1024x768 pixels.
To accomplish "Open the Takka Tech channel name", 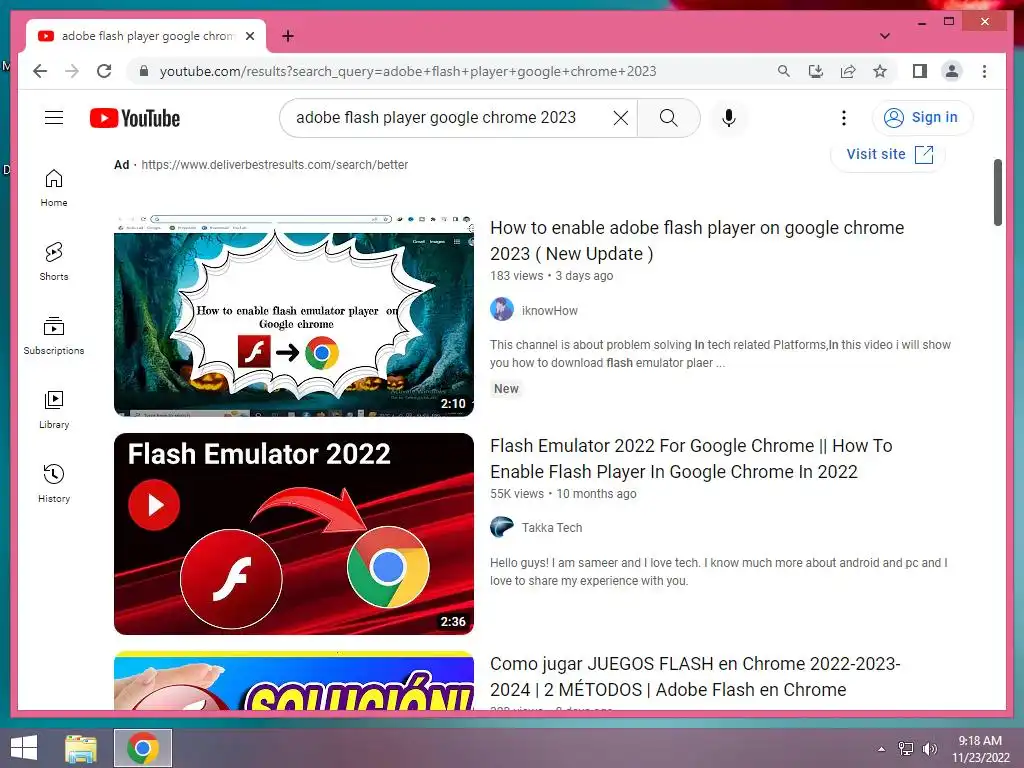I will tap(551, 528).
